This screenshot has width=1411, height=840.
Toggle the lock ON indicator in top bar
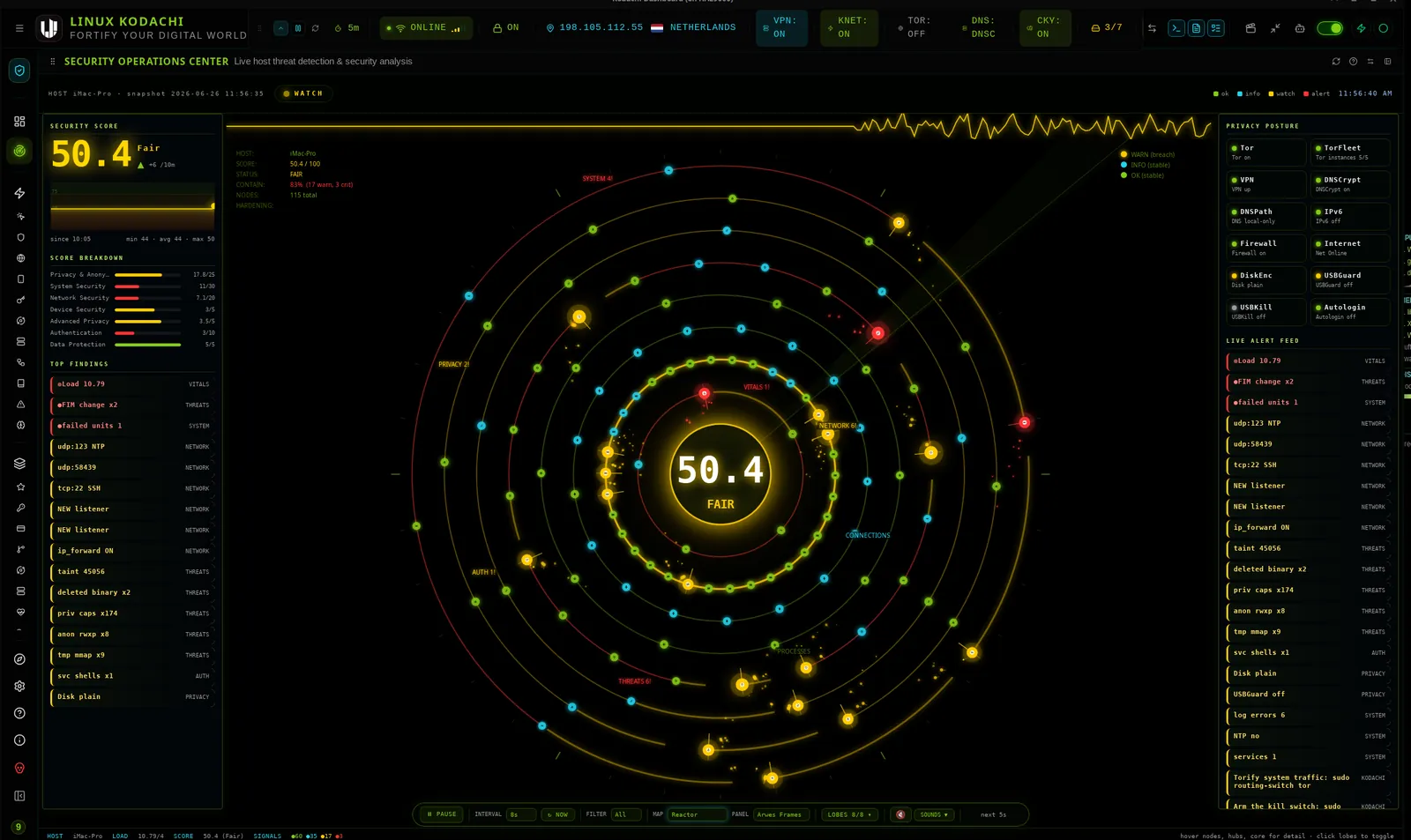pos(506,28)
